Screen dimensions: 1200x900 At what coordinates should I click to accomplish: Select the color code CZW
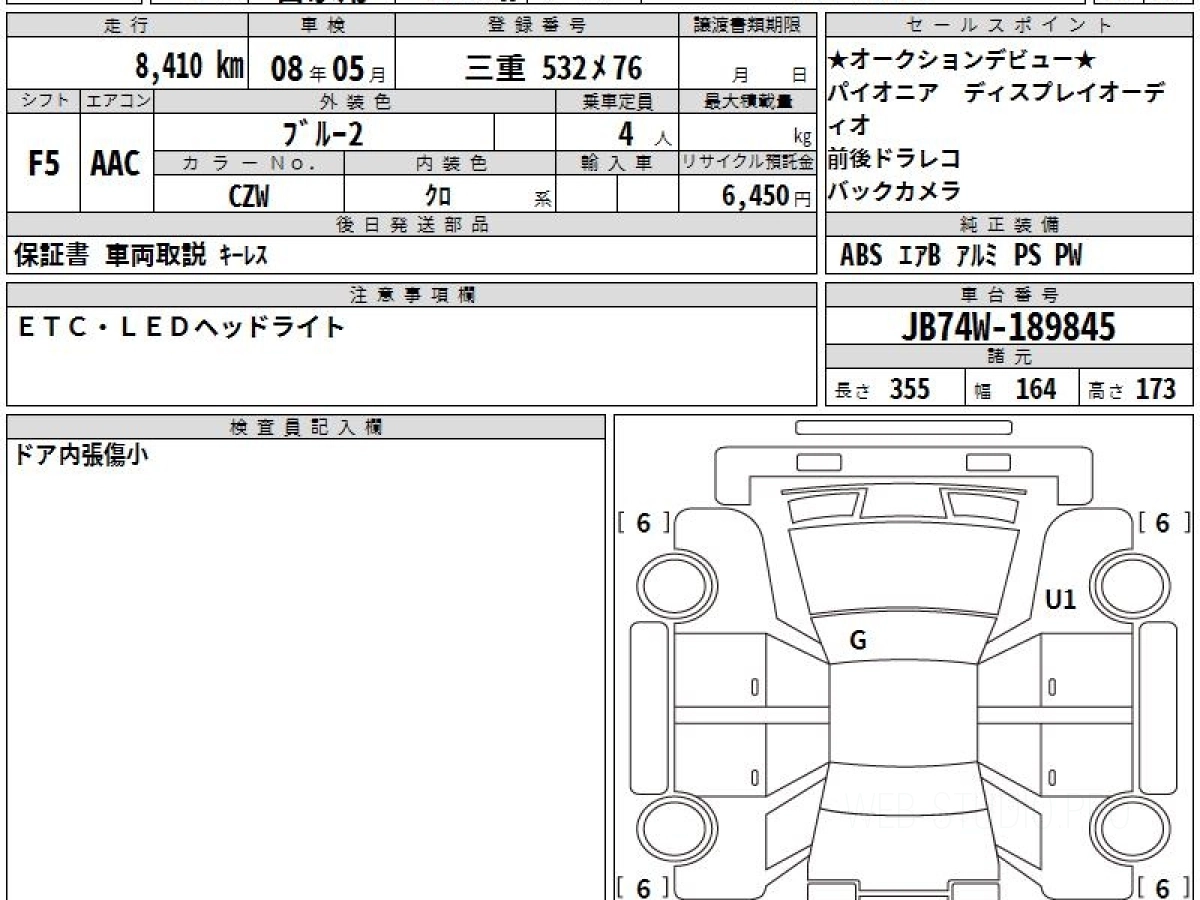(x=249, y=196)
